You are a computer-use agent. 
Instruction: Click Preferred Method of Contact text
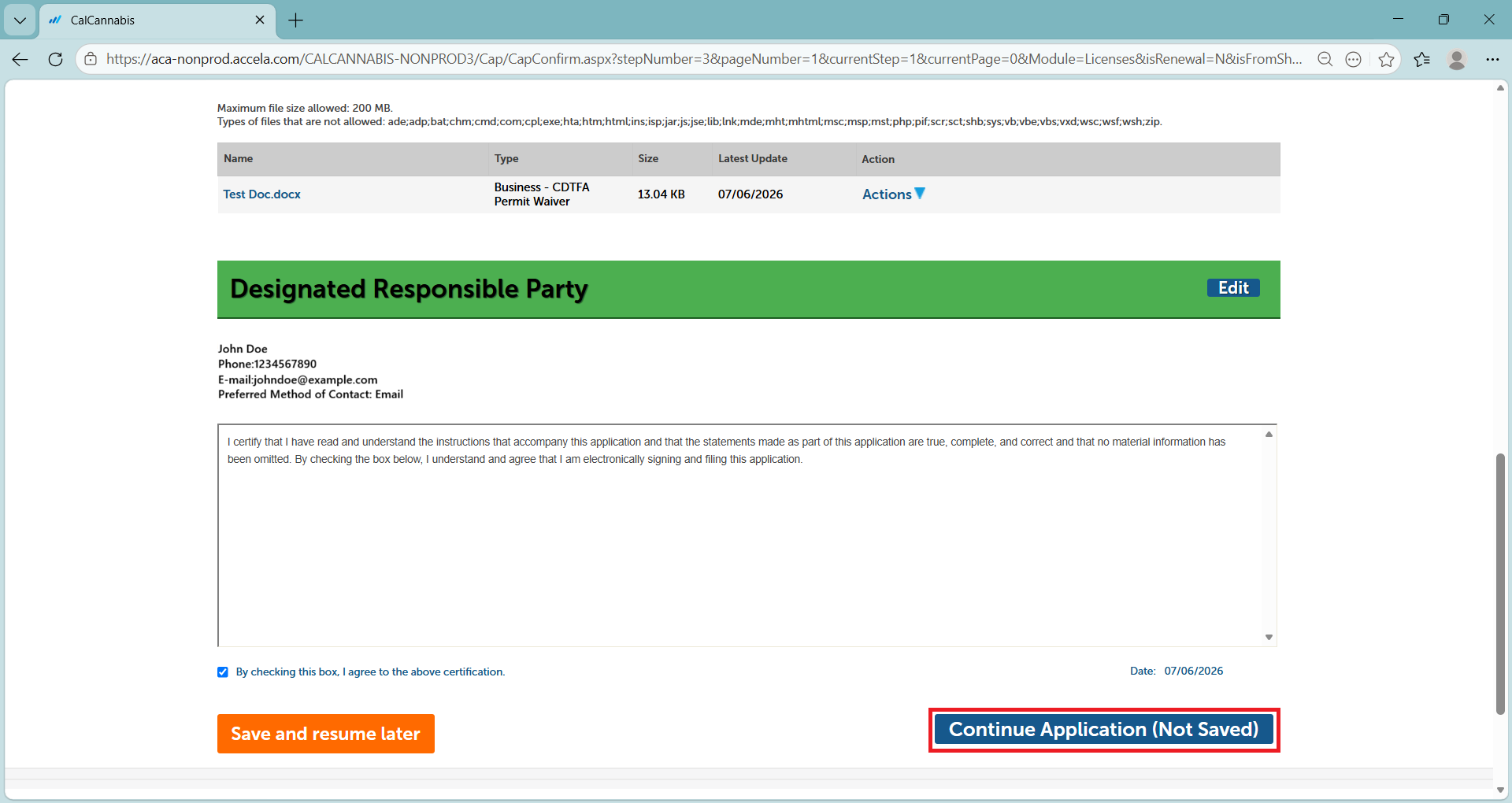[310, 394]
